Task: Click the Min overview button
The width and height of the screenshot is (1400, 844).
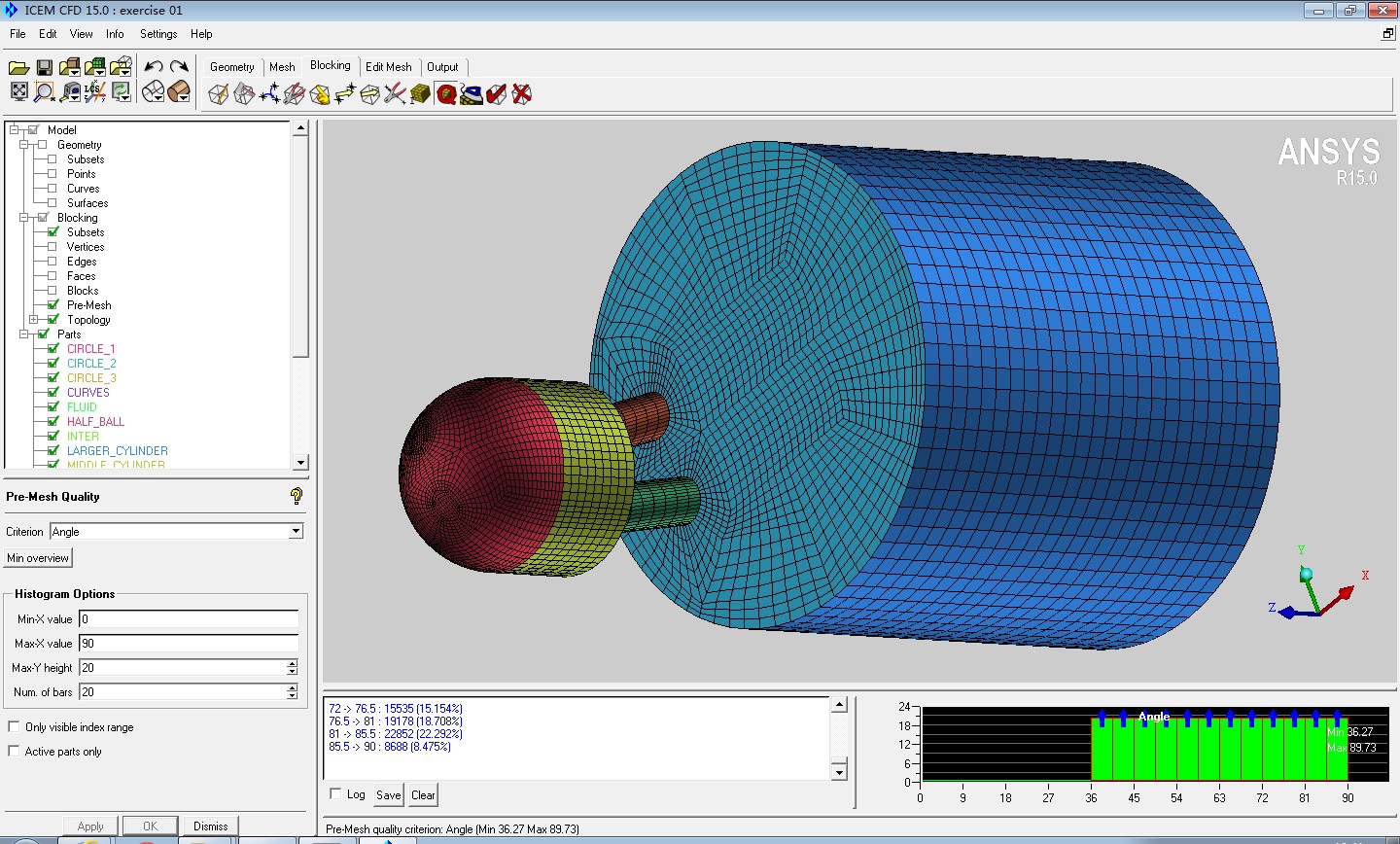Action: tap(38, 558)
